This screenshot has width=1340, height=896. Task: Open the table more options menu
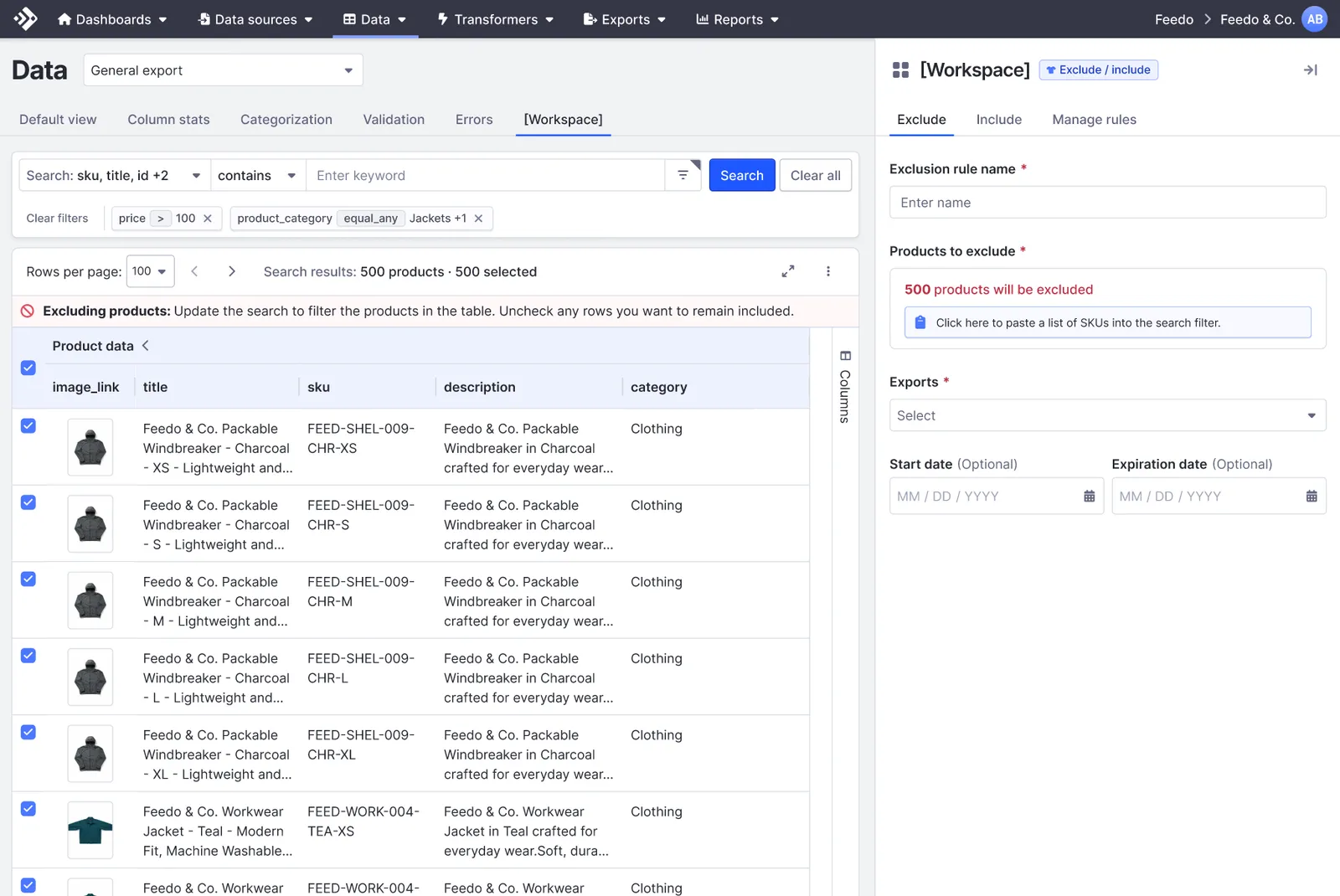point(828,271)
